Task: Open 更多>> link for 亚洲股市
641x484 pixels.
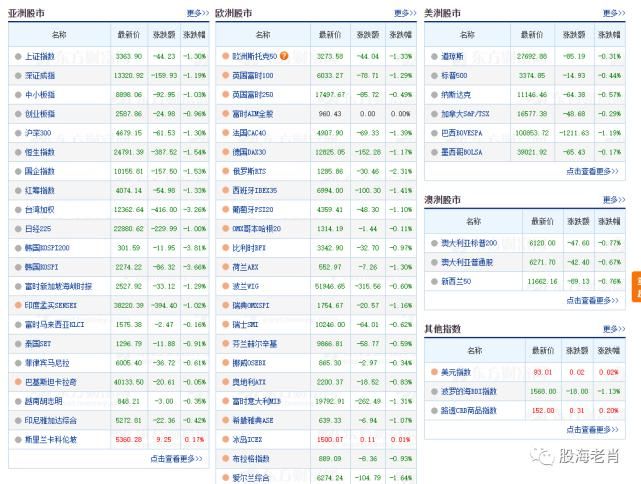Action: (x=198, y=13)
